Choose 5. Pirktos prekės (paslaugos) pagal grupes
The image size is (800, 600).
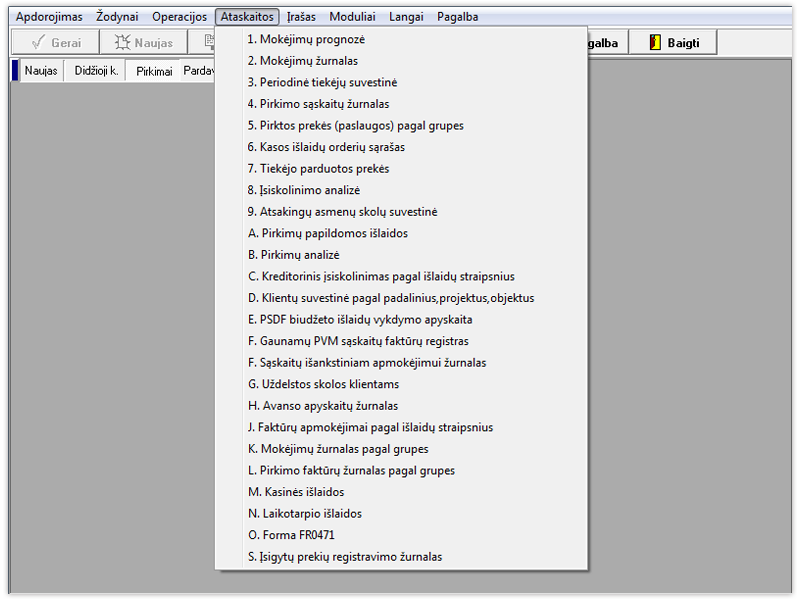click(x=401, y=126)
